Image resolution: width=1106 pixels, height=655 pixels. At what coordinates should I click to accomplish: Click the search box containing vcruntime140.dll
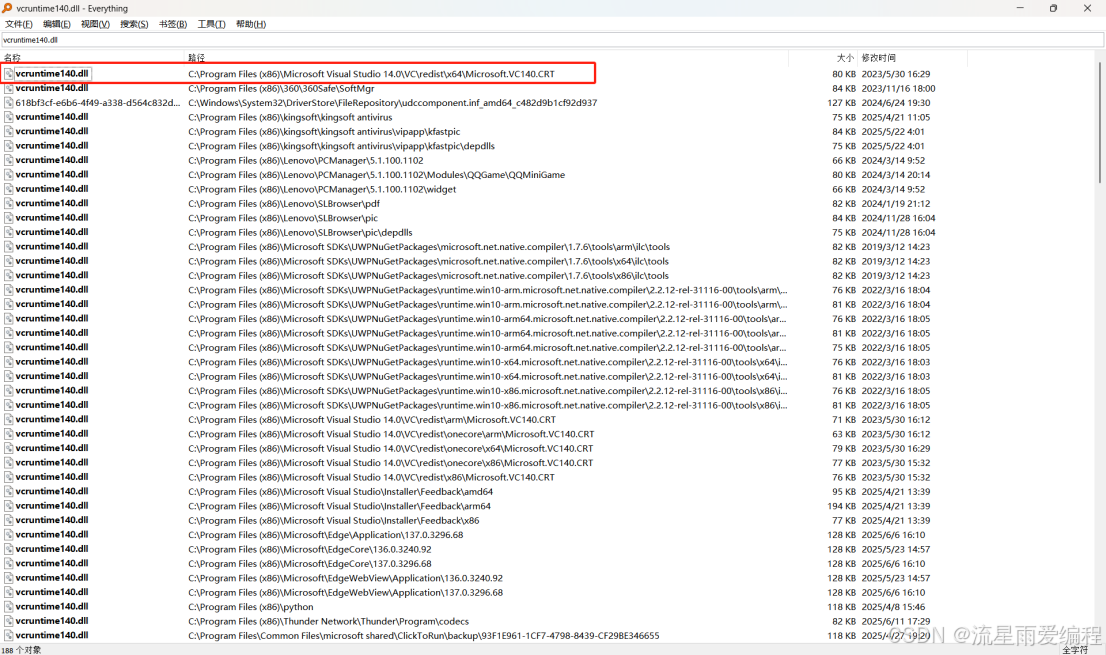click(x=552, y=40)
